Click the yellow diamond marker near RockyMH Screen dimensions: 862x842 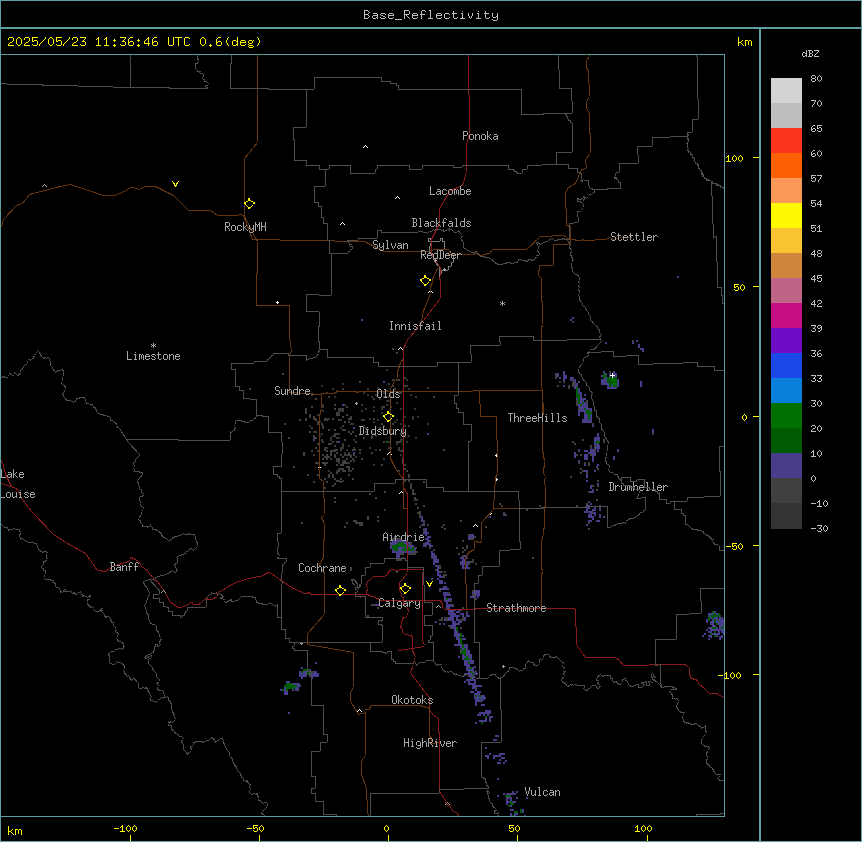coord(249,204)
